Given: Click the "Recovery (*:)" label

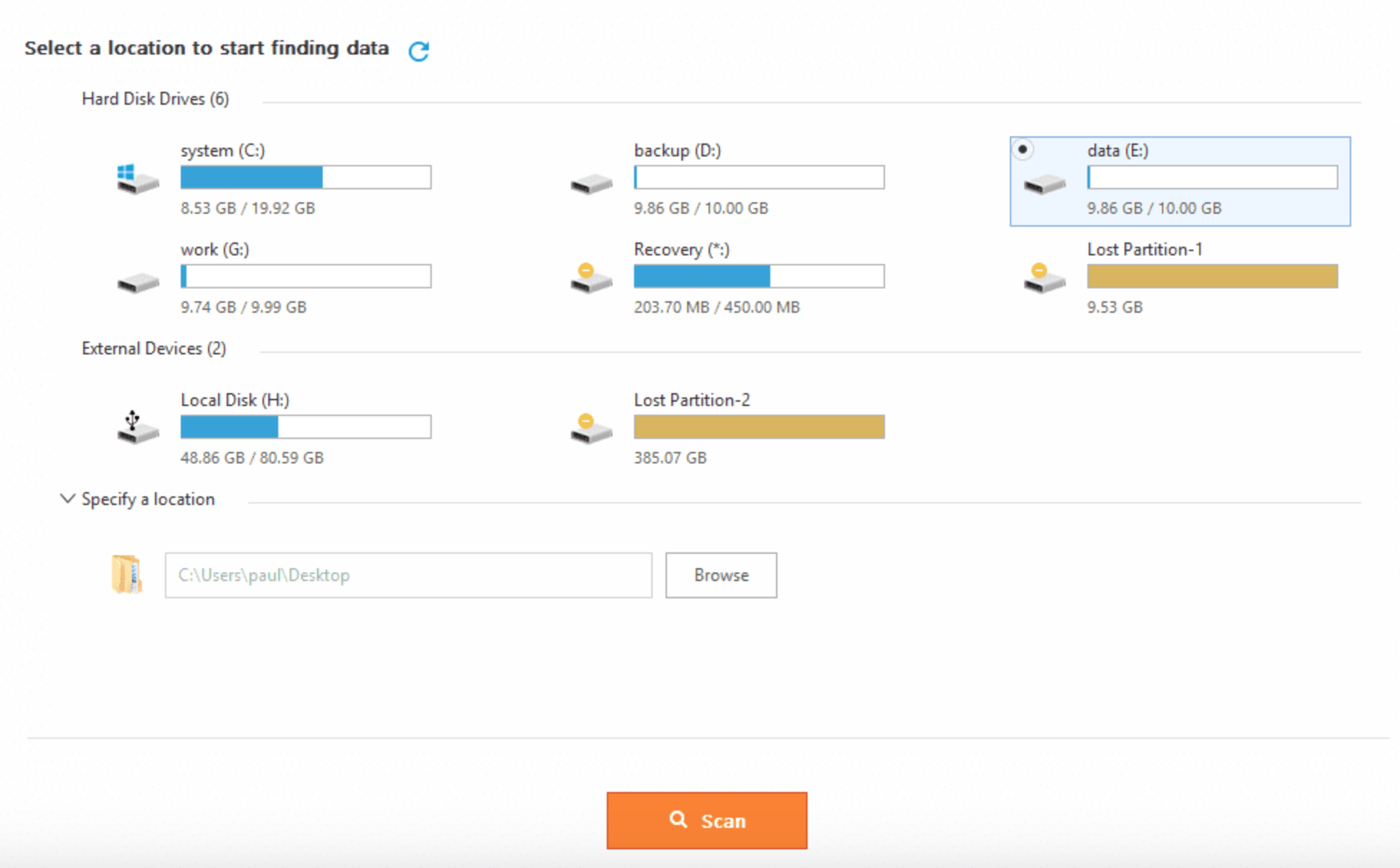Looking at the screenshot, I should 681,250.
